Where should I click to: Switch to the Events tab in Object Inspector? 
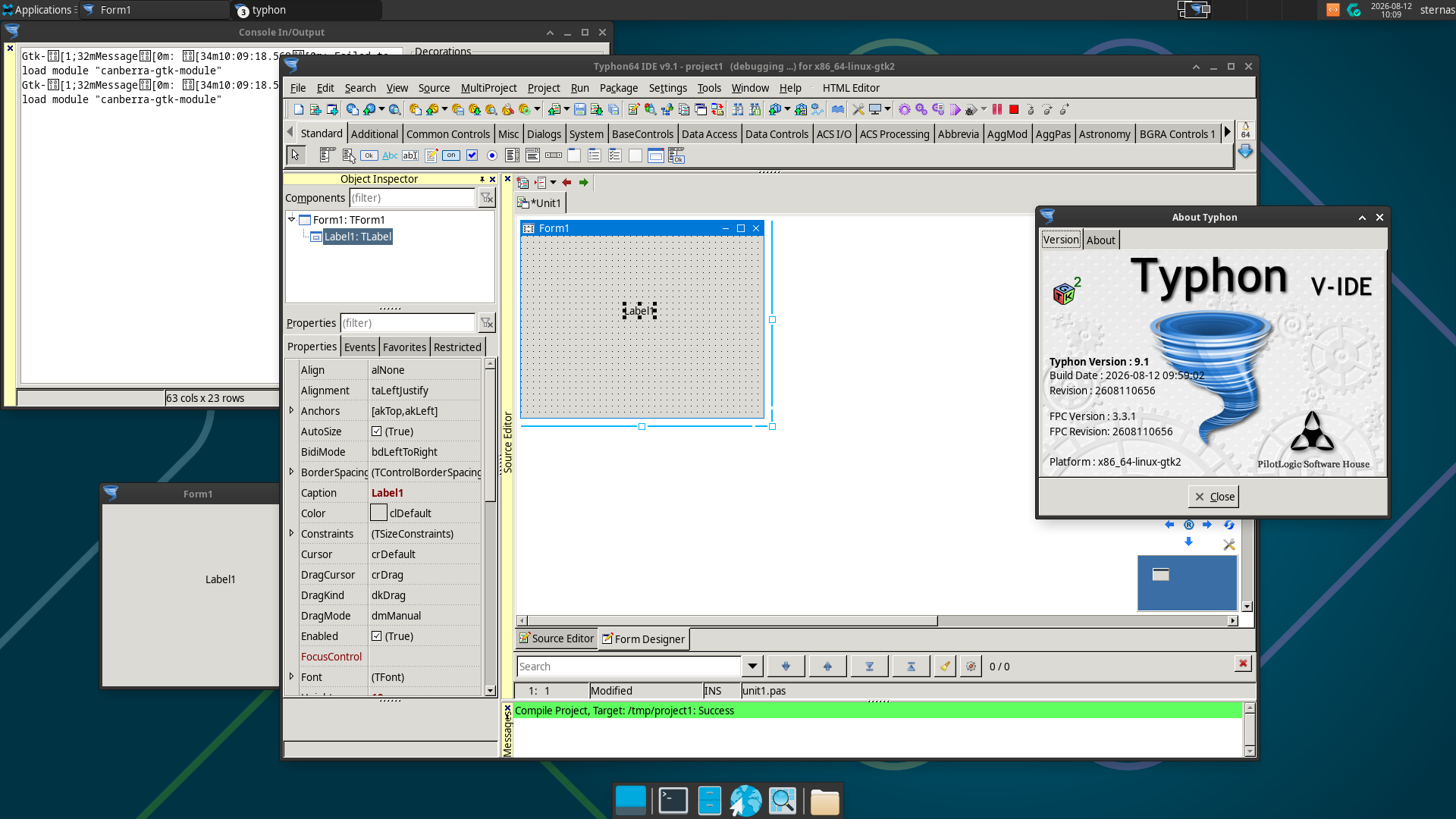[x=359, y=347]
